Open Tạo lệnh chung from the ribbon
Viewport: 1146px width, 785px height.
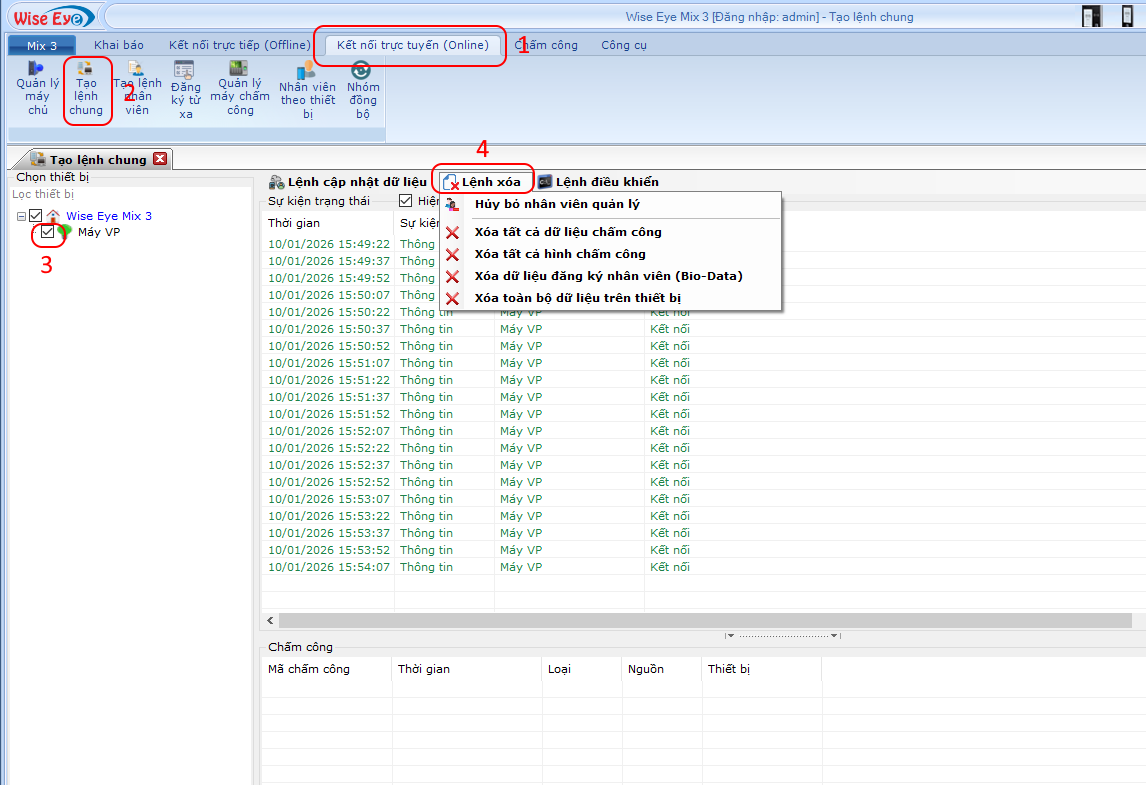pyautogui.click(x=88, y=90)
